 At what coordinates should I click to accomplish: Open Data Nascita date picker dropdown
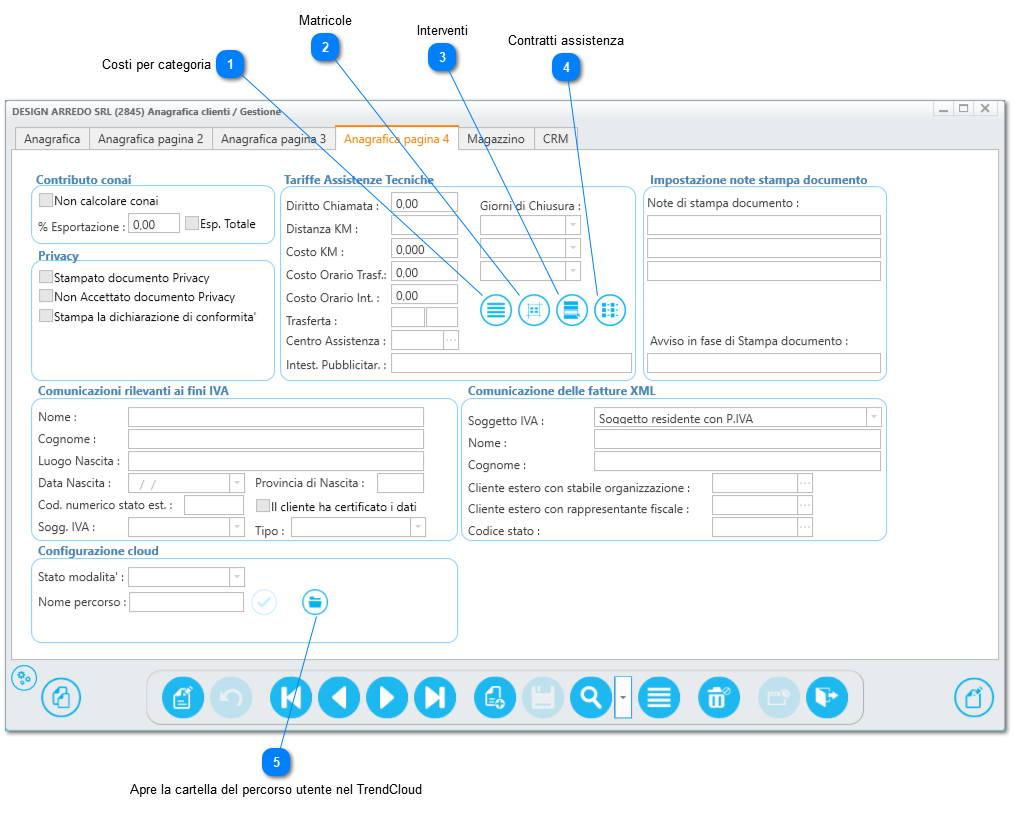237,483
